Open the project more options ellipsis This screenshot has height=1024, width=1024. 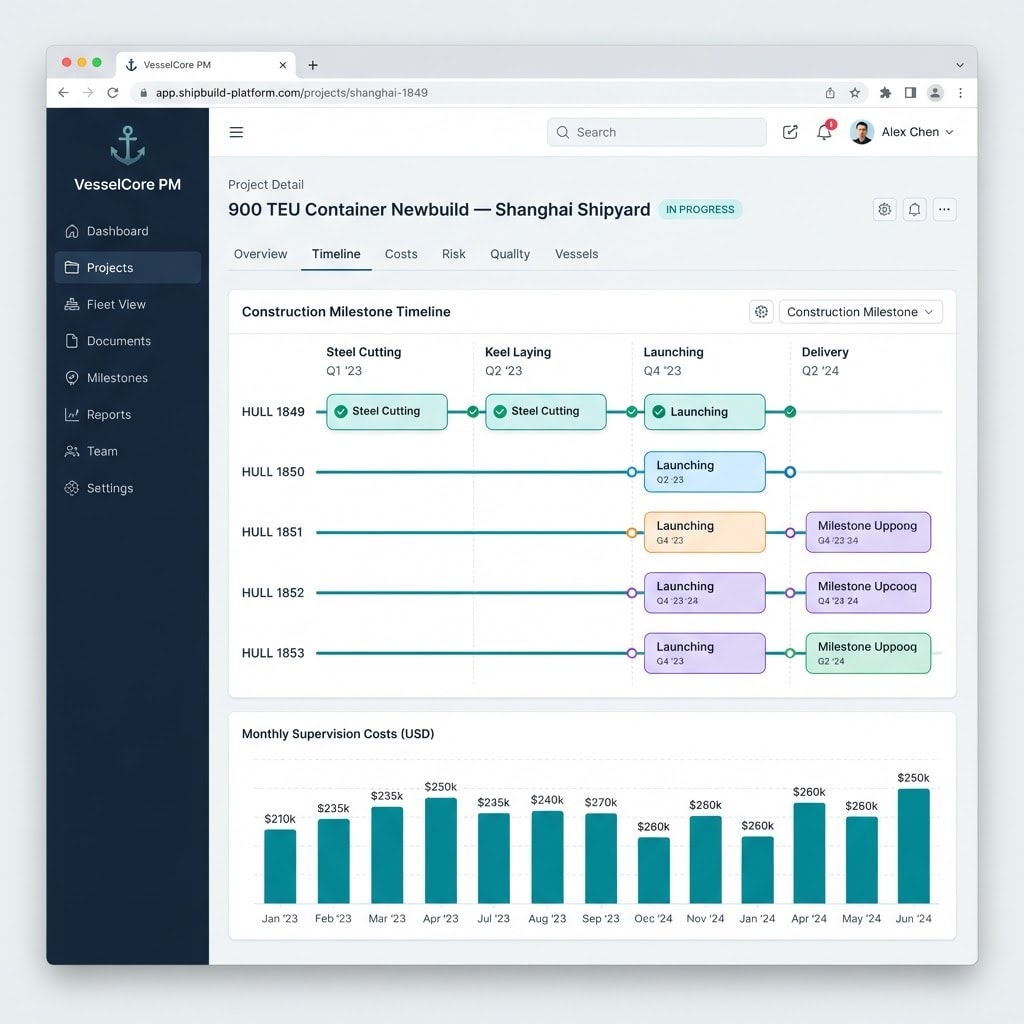944,210
